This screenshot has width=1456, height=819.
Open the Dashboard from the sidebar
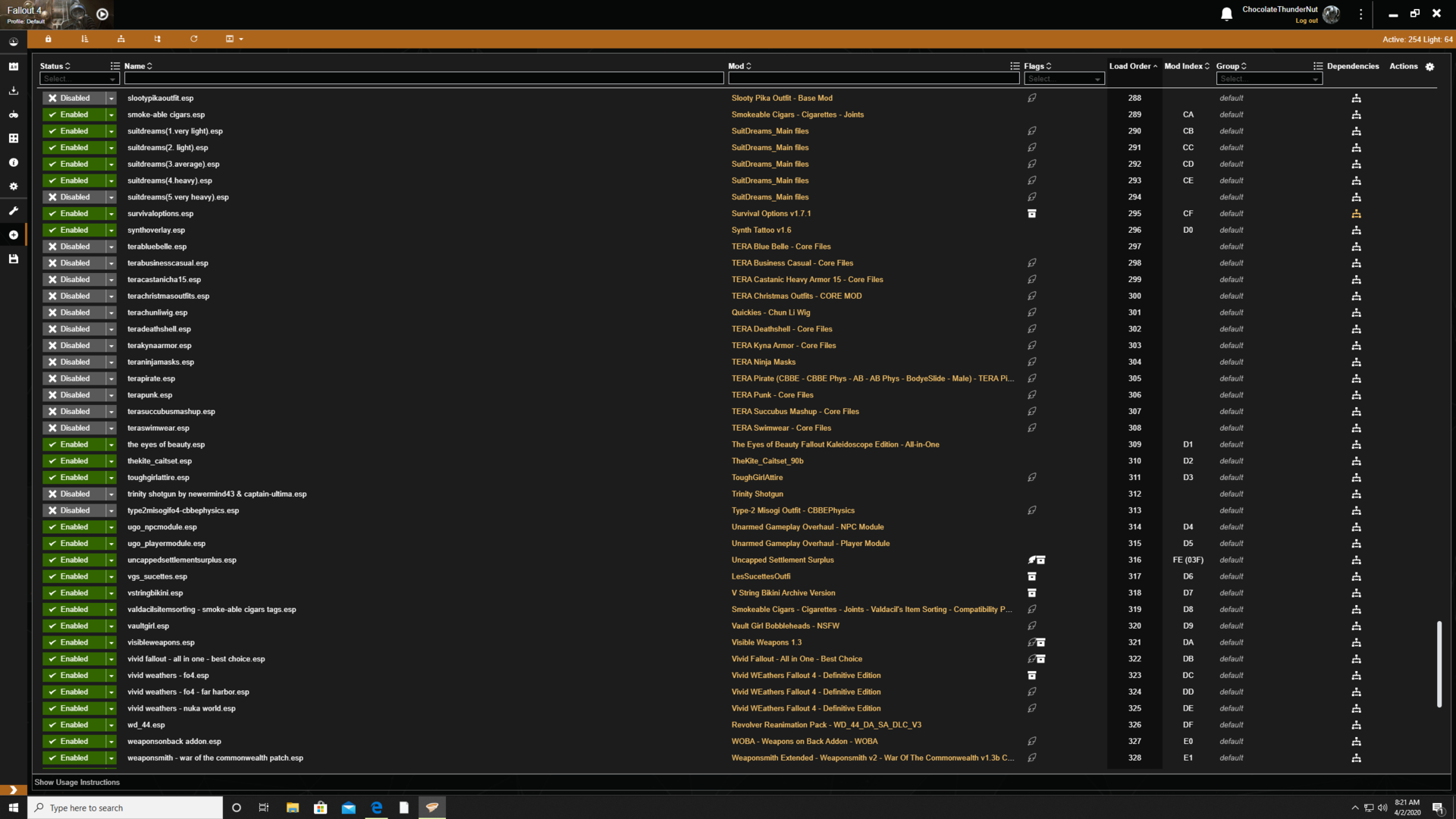tap(14, 42)
